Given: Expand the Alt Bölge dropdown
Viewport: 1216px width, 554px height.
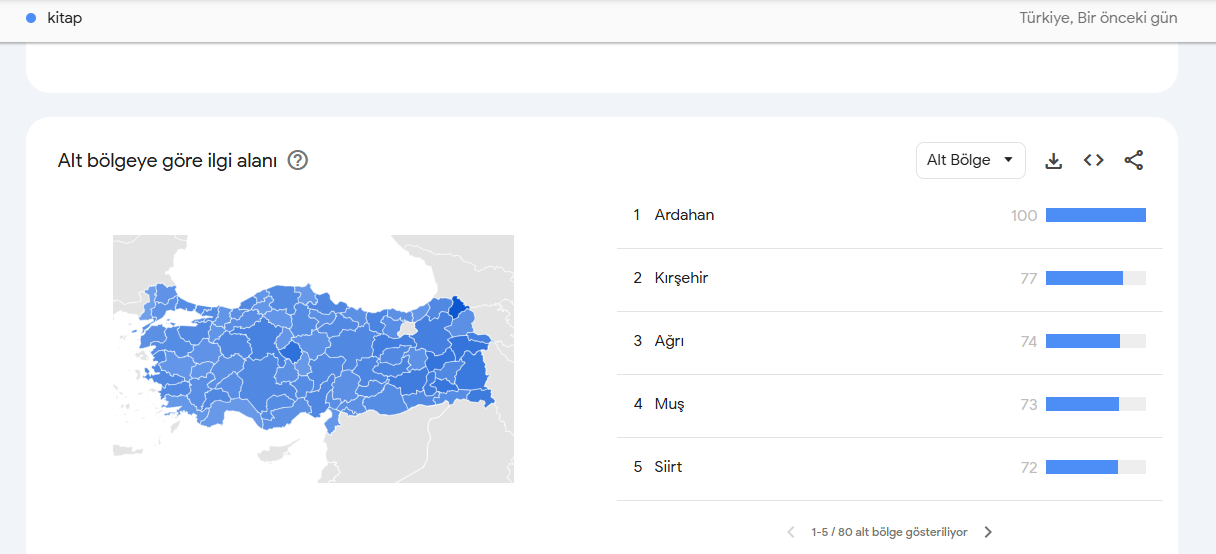Looking at the screenshot, I should (970, 160).
